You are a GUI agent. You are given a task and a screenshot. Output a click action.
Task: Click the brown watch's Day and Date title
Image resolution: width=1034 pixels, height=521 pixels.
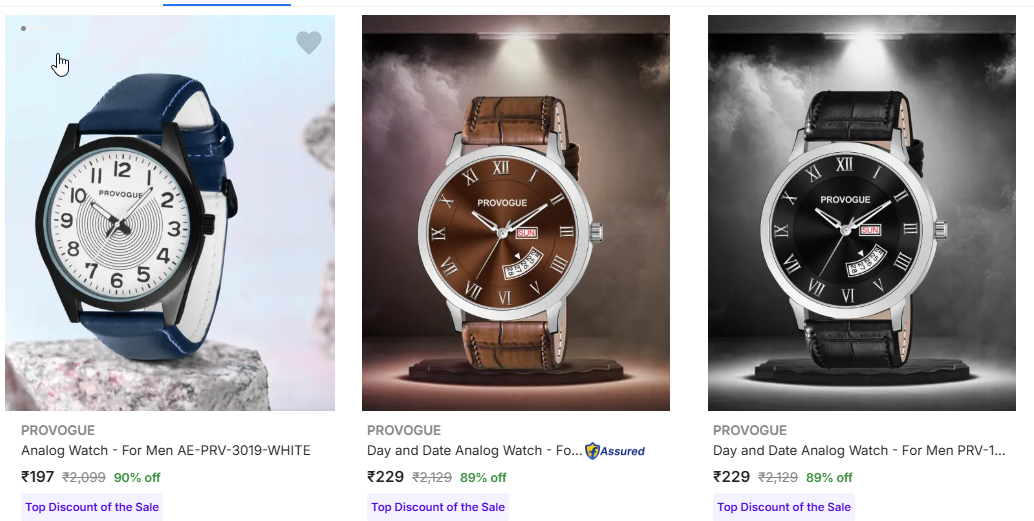click(x=474, y=451)
